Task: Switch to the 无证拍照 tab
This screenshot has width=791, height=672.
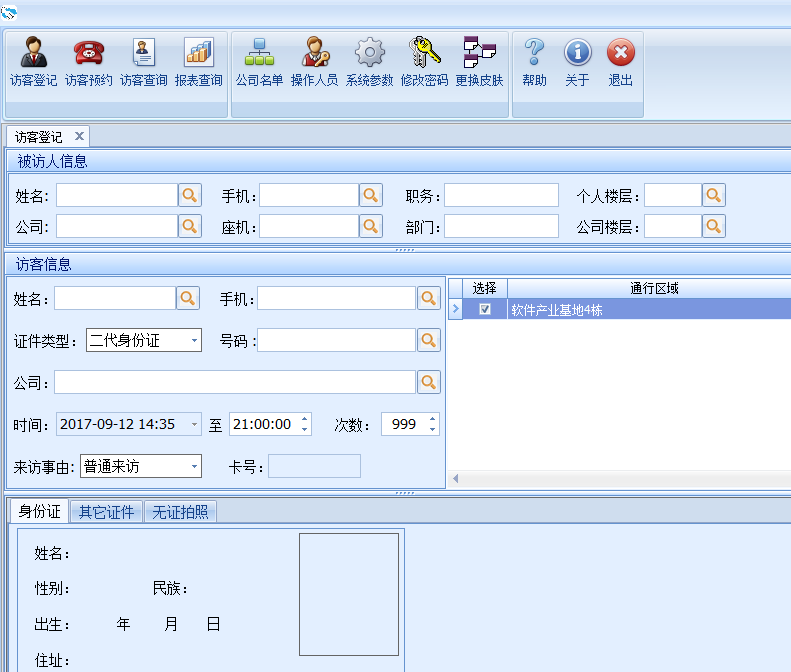Action: point(180,512)
